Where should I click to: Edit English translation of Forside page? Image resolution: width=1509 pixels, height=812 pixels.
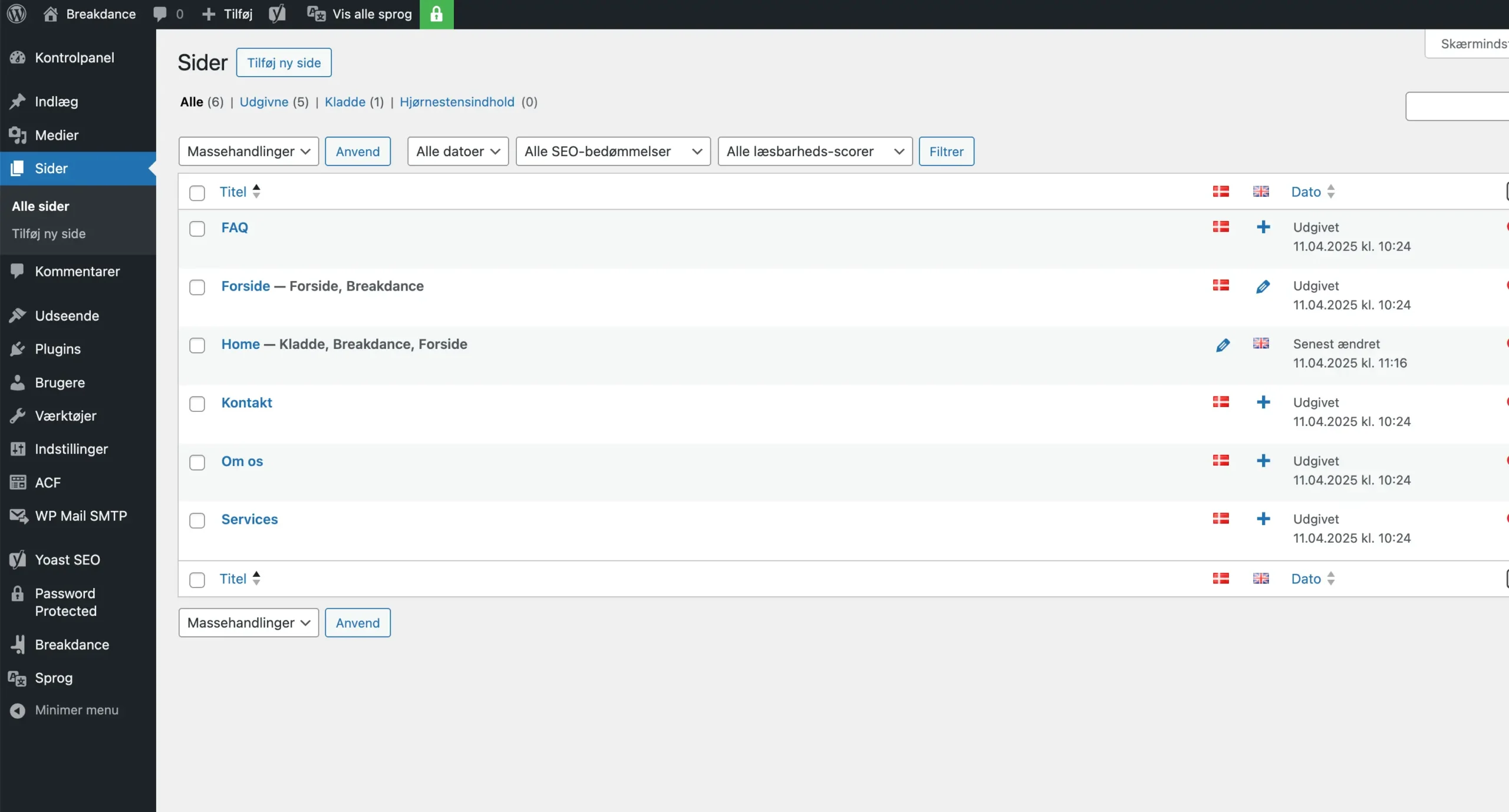tap(1263, 286)
